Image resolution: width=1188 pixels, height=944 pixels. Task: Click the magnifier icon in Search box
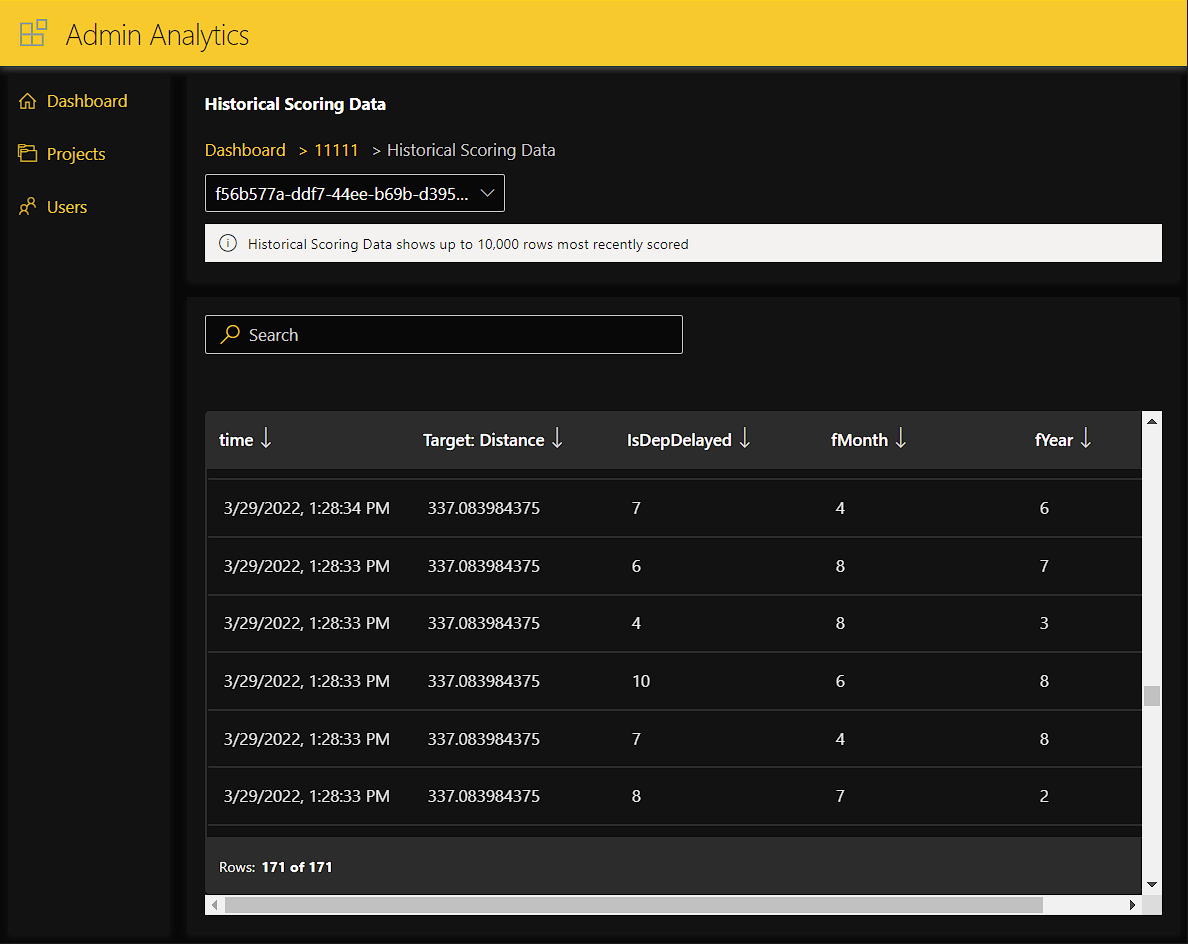click(230, 334)
